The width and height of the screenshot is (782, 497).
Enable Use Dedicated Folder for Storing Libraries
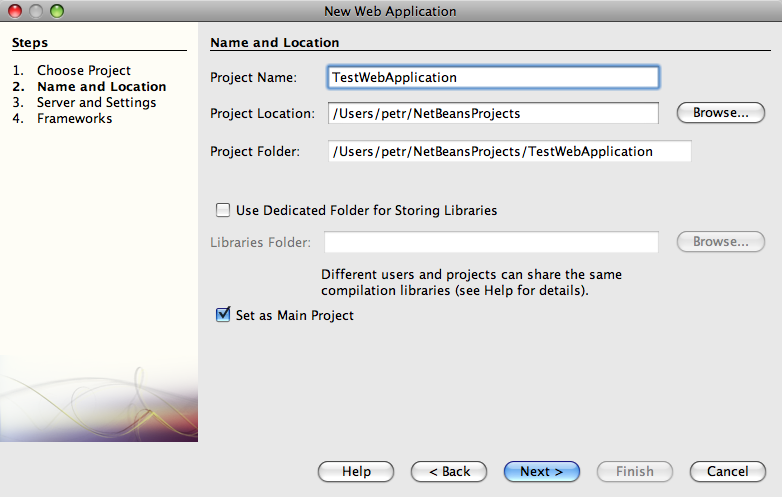click(223, 210)
